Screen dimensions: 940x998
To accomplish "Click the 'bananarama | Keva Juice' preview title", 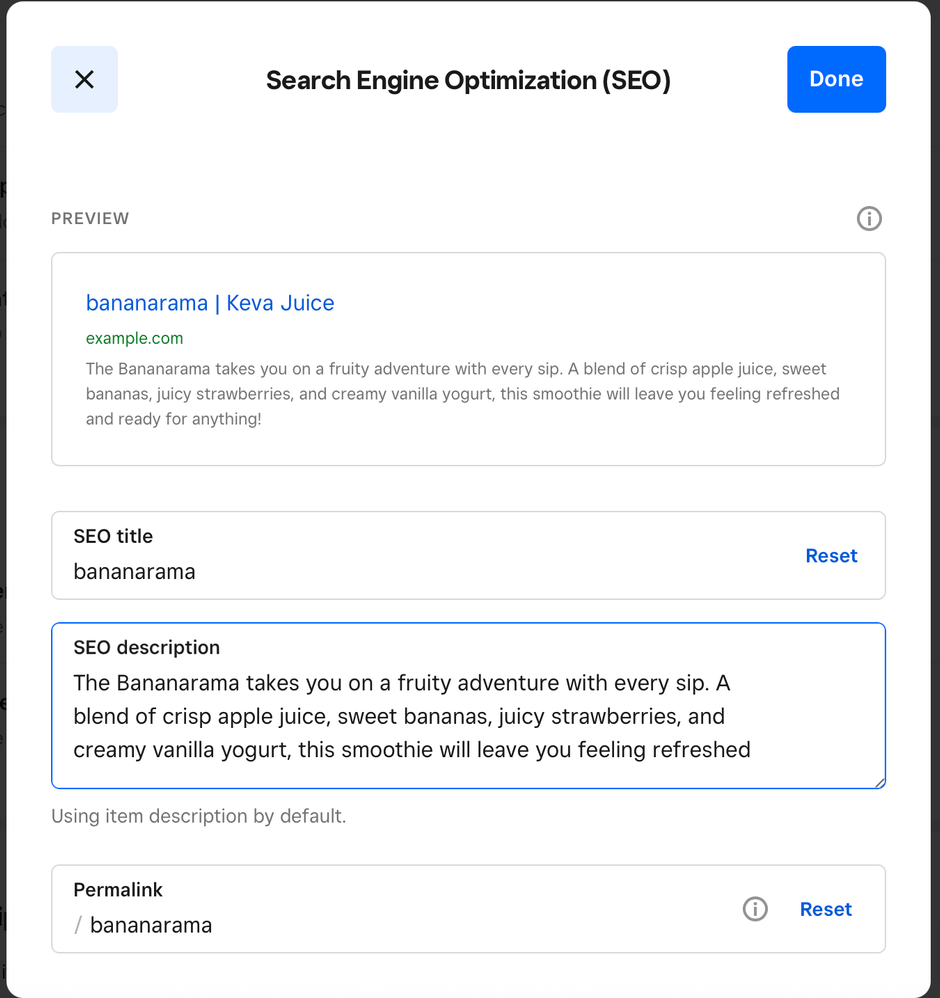I will (210, 303).
